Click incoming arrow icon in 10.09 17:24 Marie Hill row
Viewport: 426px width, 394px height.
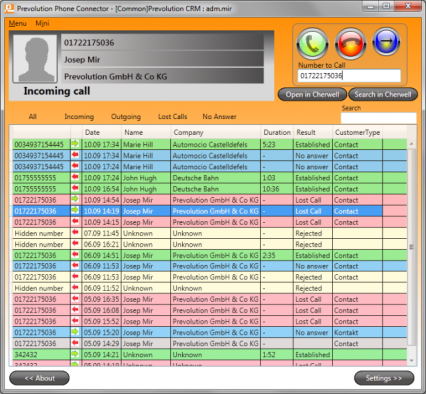point(75,166)
